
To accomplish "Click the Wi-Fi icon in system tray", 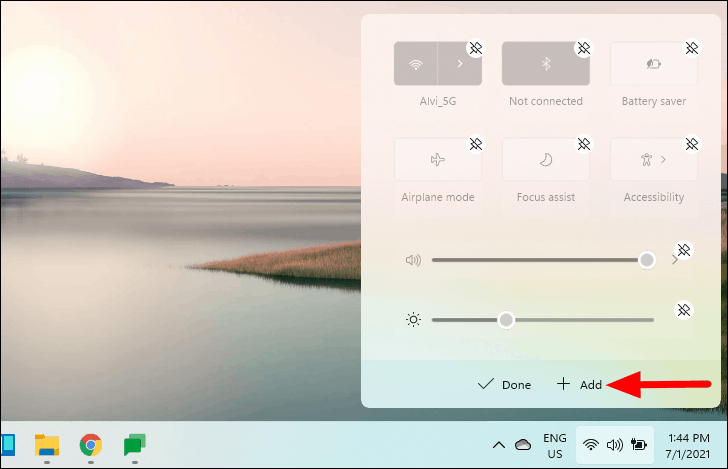I will click(x=591, y=445).
